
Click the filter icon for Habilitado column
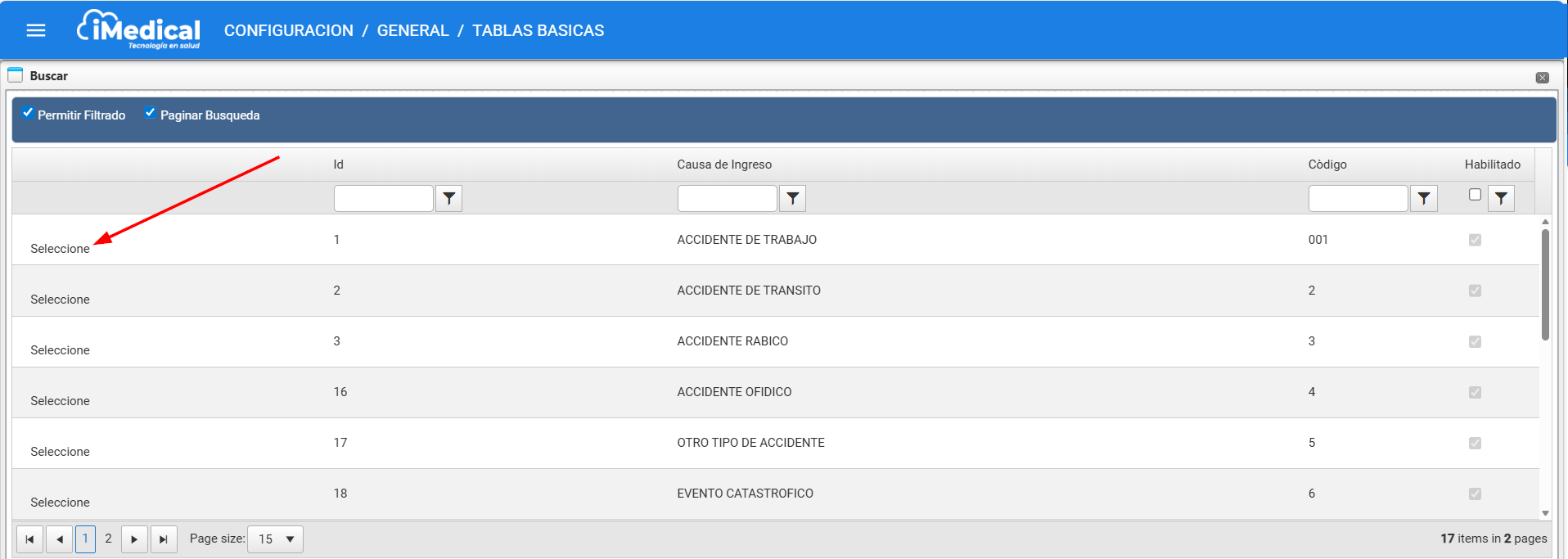[1501, 198]
